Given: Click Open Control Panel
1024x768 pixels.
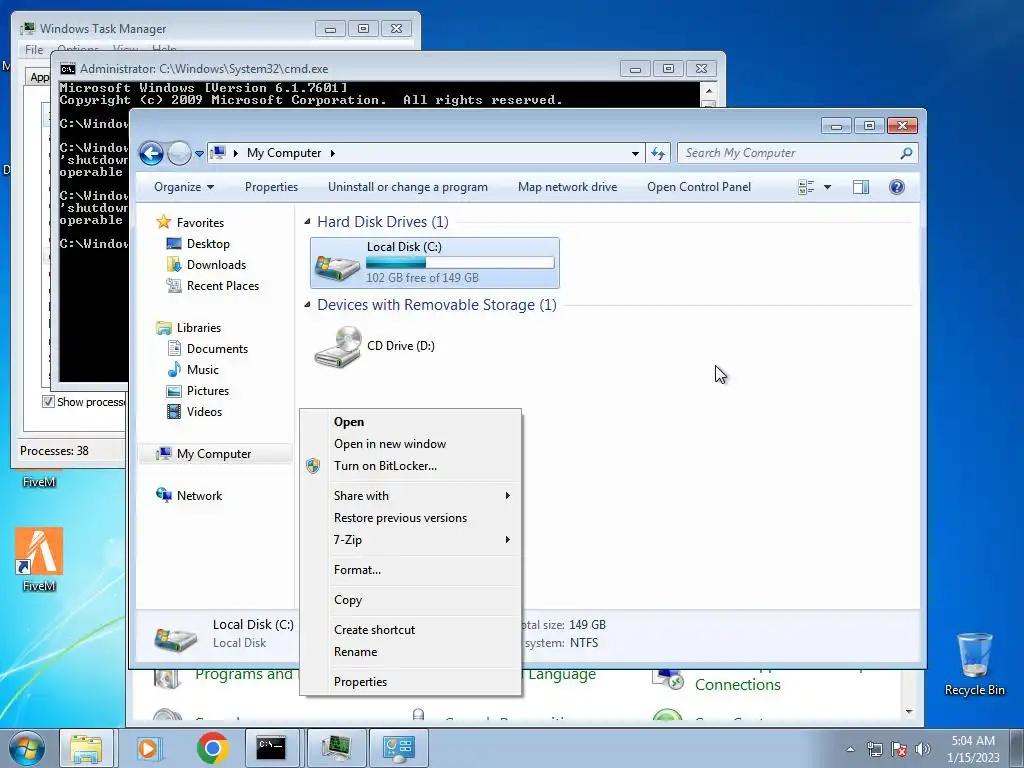Looking at the screenshot, I should (x=699, y=187).
